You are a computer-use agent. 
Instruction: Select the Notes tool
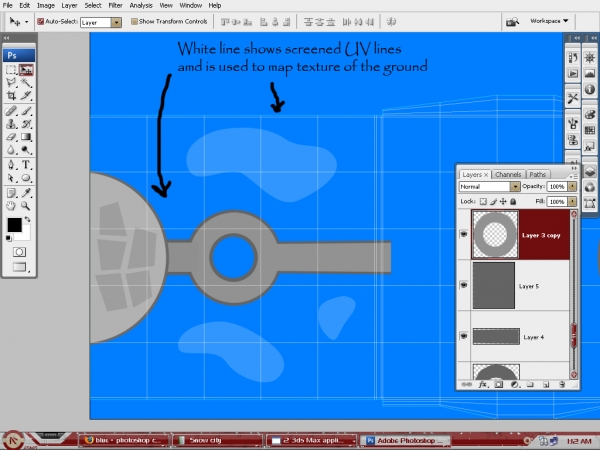(x=11, y=193)
